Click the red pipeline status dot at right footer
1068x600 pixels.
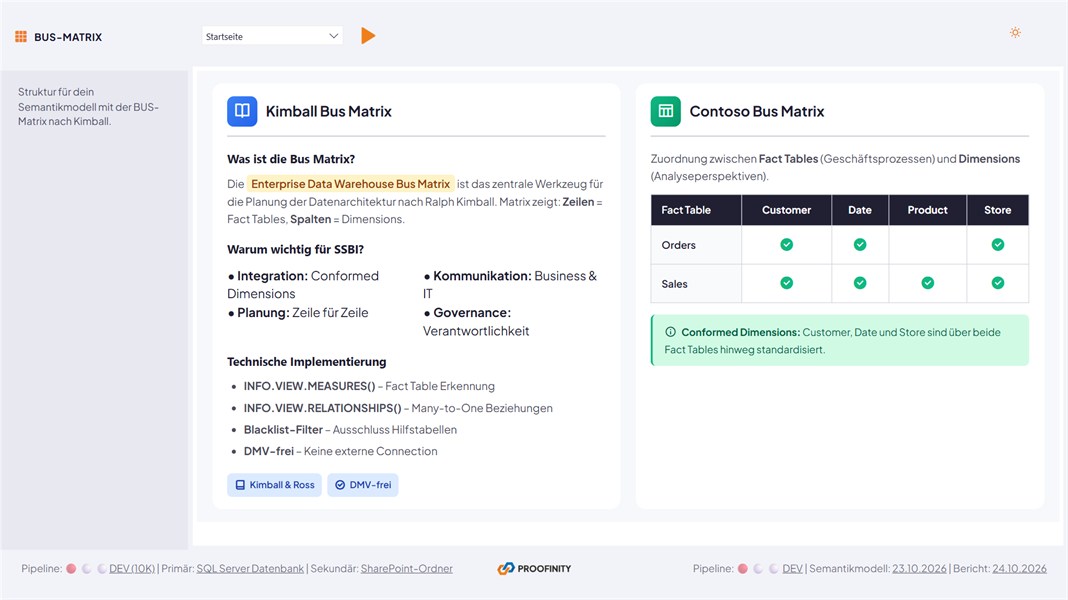point(742,569)
